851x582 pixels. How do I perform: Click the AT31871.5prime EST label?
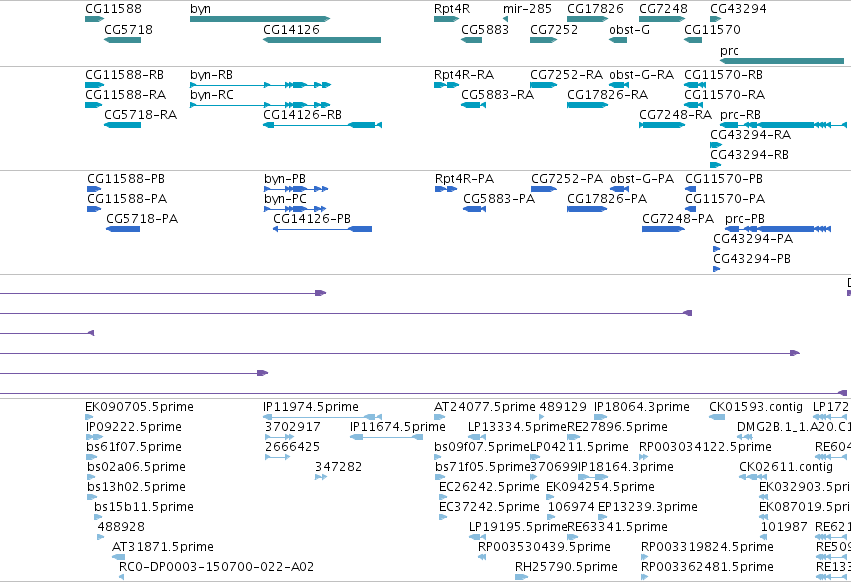pos(162,547)
